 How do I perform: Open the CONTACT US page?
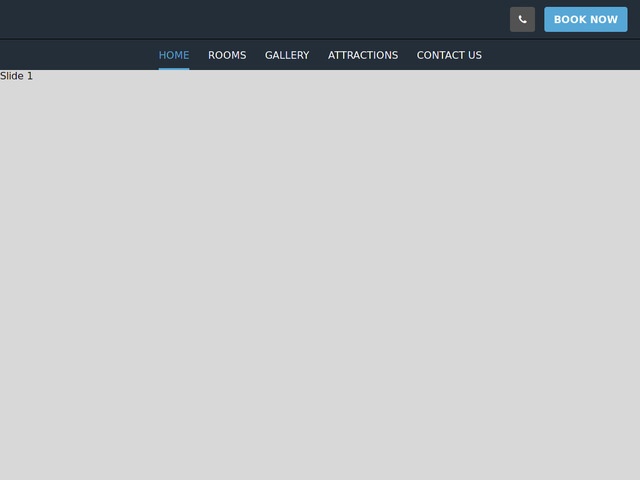449,55
